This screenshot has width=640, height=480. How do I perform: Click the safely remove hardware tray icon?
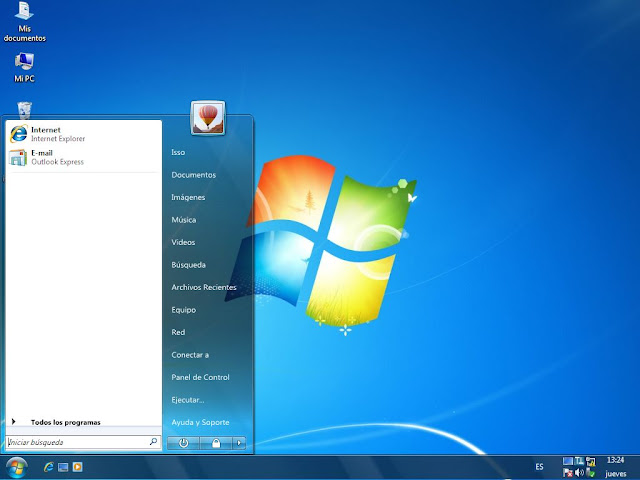click(x=590, y=473)
